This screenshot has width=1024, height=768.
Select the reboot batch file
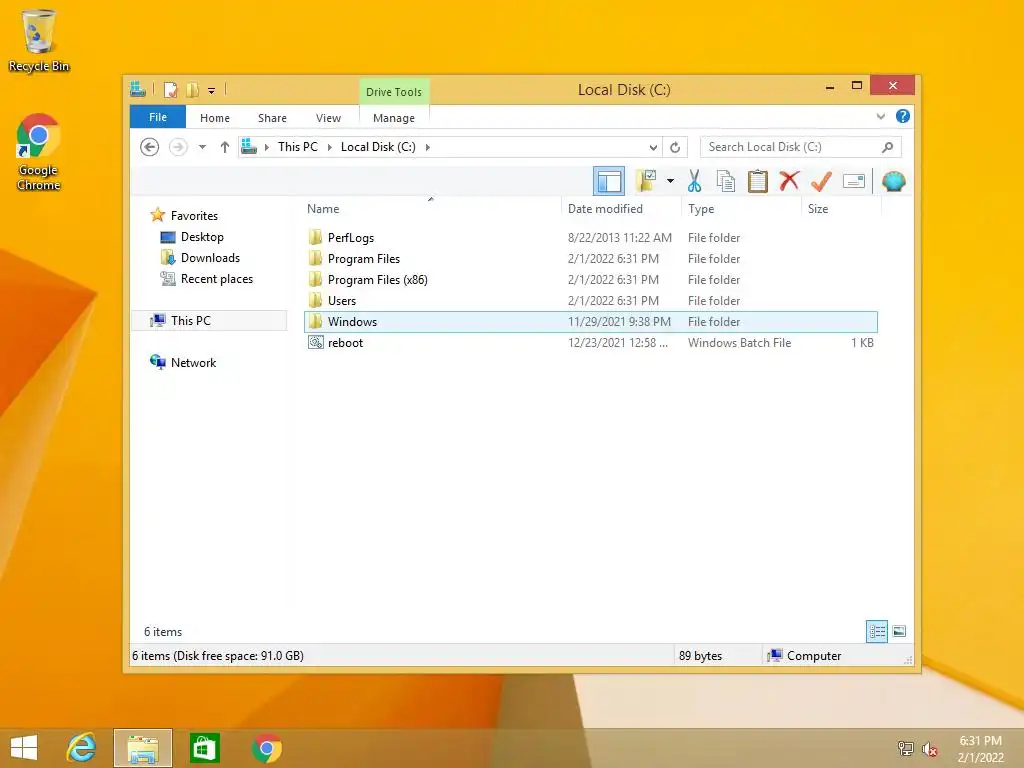[x=591, y=342]
